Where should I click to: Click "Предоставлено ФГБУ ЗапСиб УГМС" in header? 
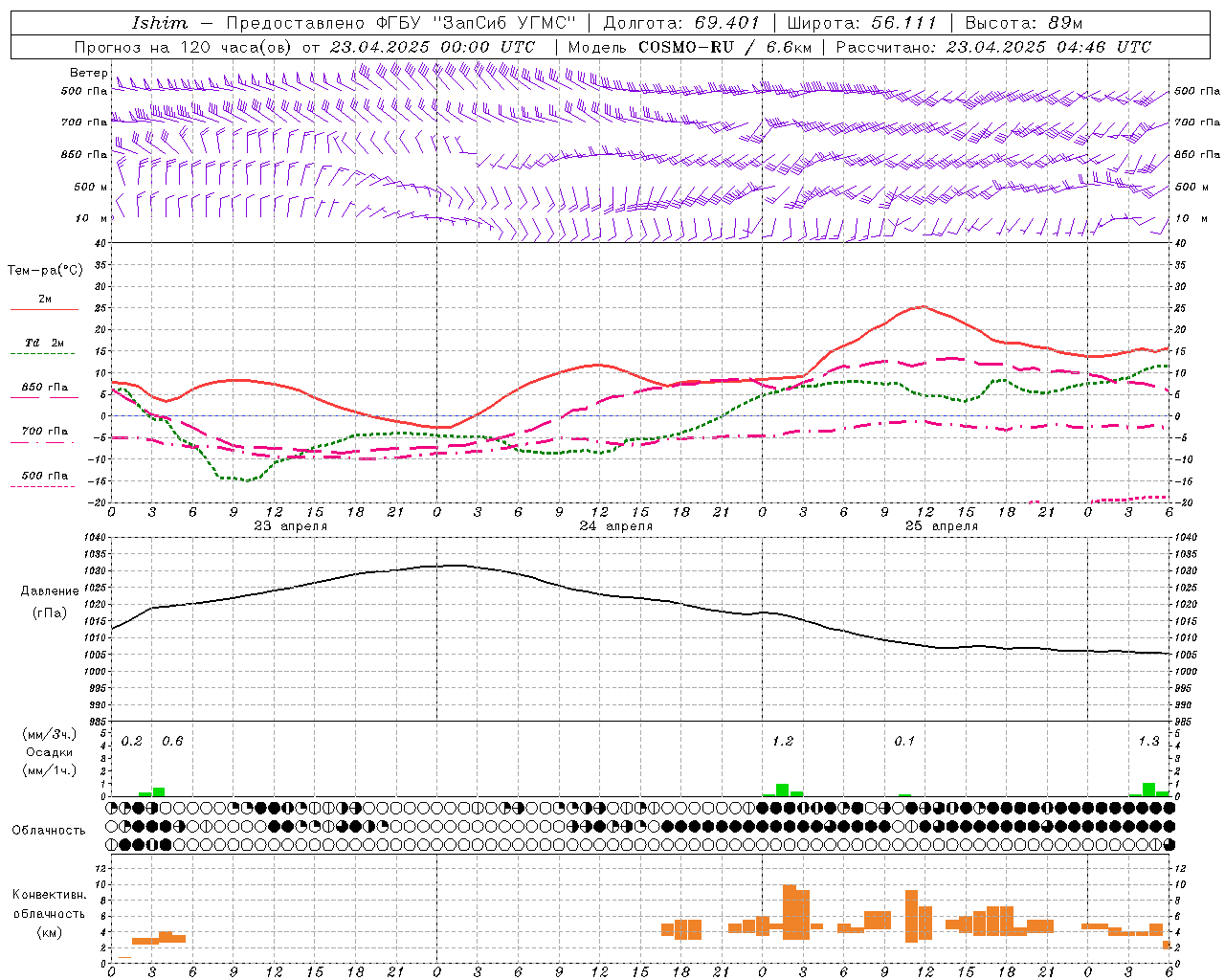tap(401, 23)
